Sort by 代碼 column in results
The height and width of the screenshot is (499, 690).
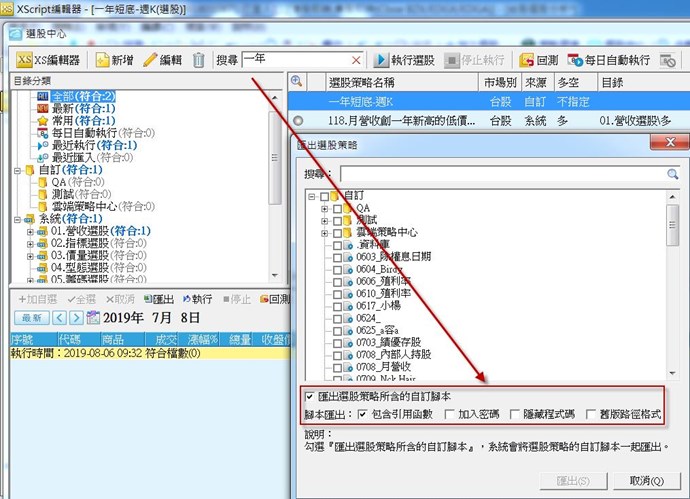point(79,340)
